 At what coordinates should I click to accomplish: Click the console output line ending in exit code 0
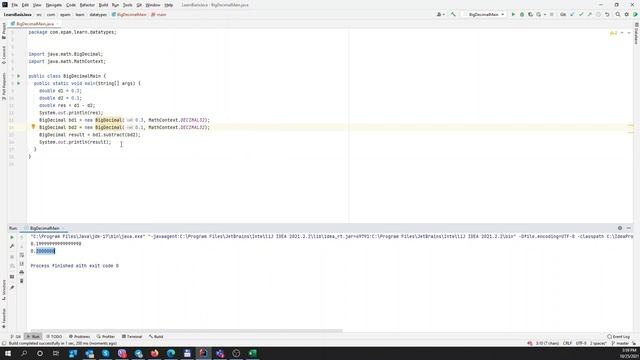[75, 266]
